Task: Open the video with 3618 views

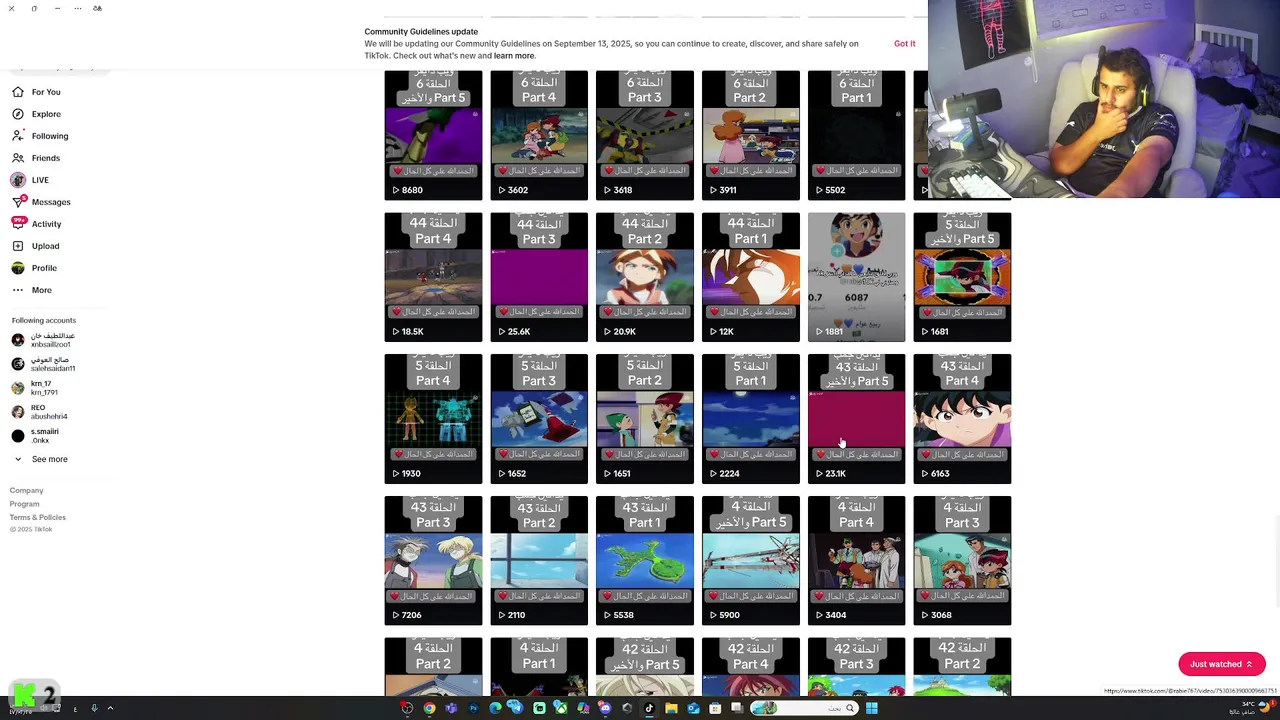Action: click(645, 135)
